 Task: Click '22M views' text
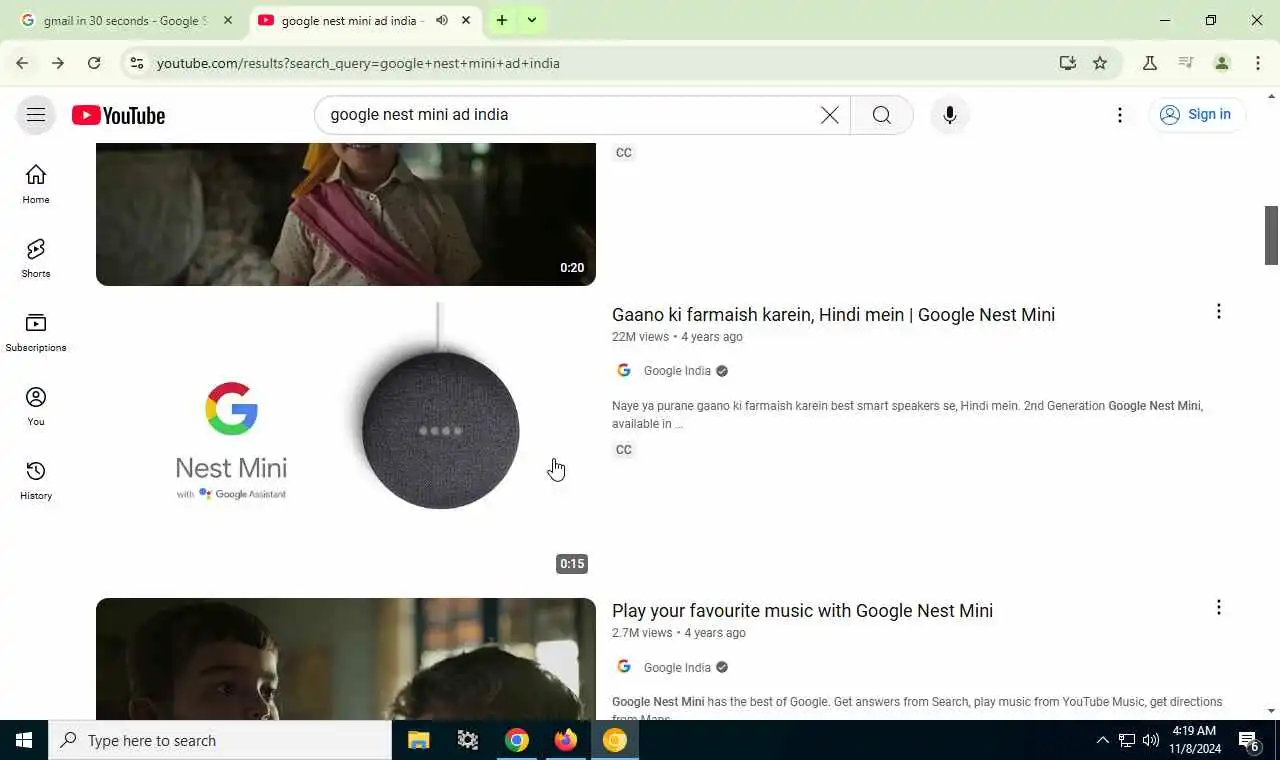pos(640,337)
